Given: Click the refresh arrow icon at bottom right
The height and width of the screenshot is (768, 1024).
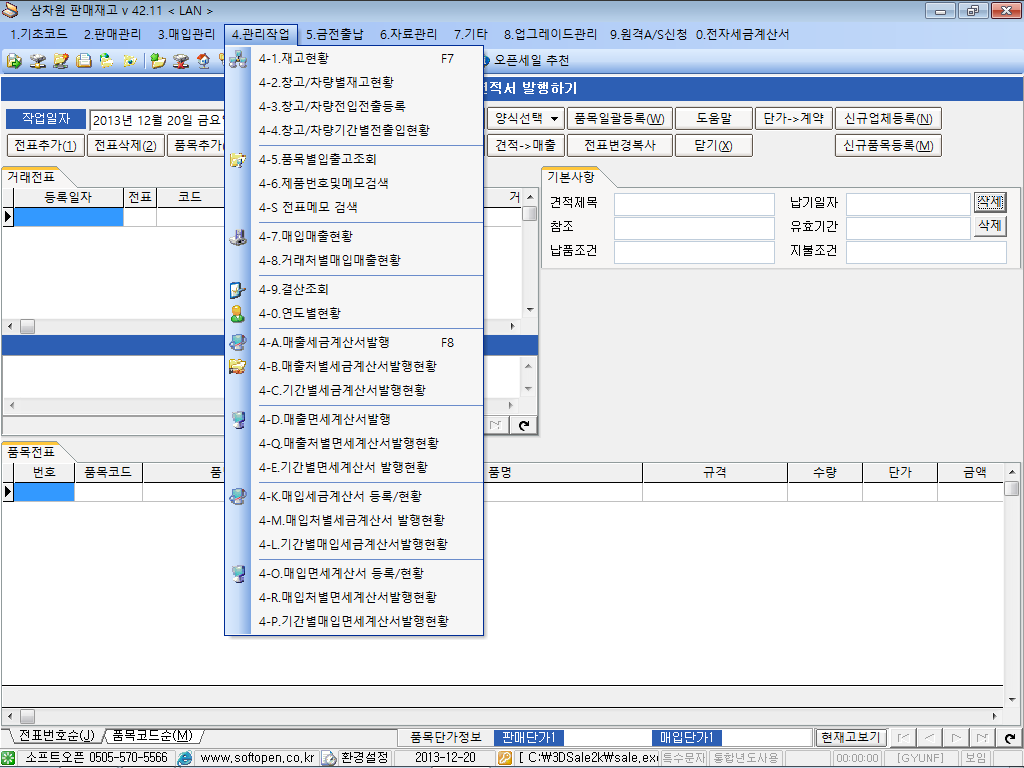Looking at the screenshot, I should pos(1010,738).
